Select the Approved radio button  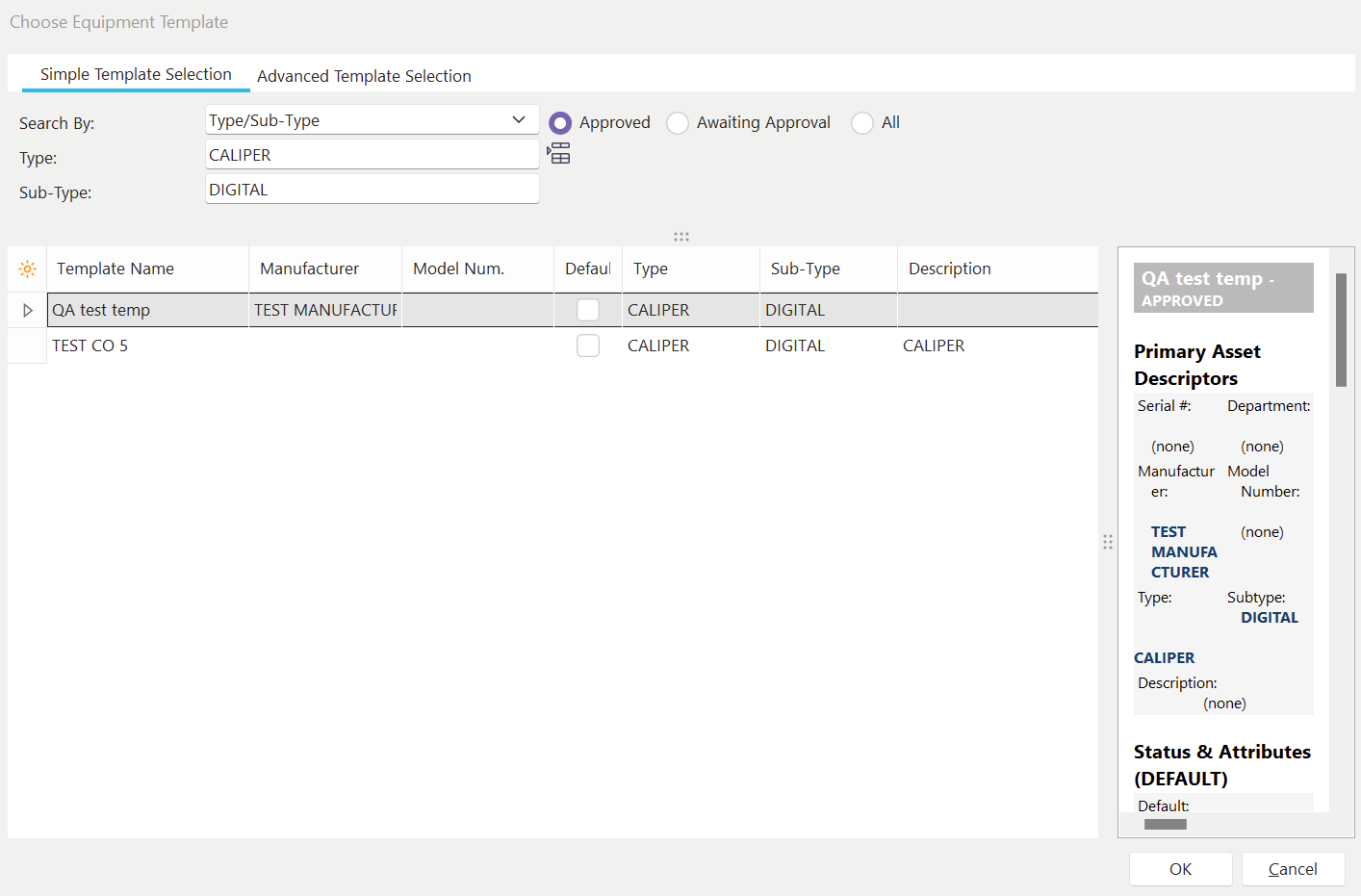point(560,123)
